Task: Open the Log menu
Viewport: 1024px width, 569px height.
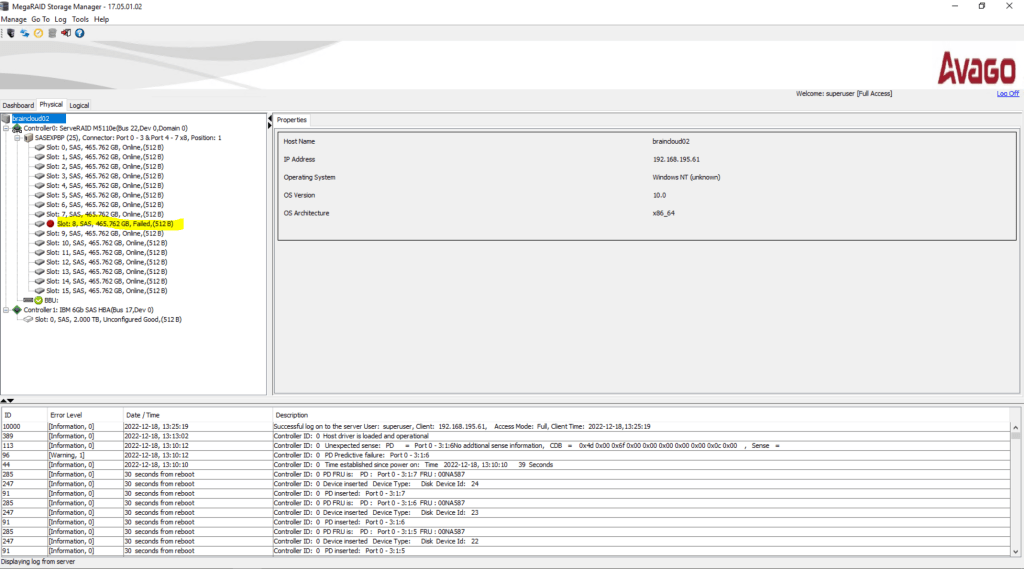Action: [x=61, y=20]
